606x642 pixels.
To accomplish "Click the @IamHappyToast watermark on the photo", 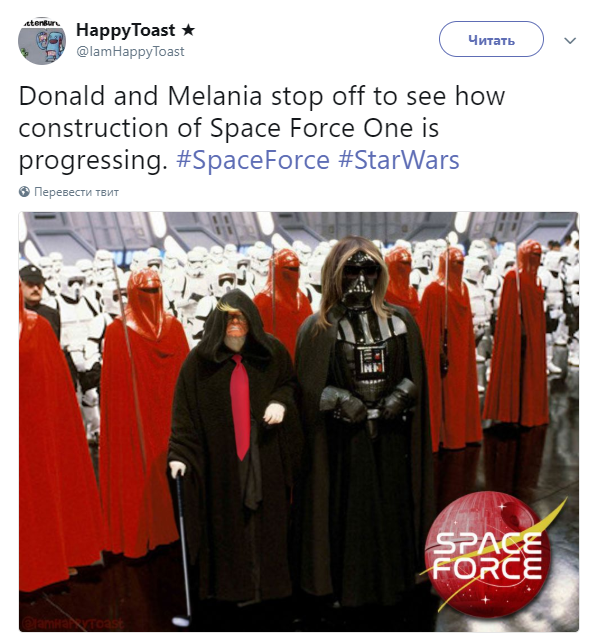I will pyautogui.click(x=73, y=624).
